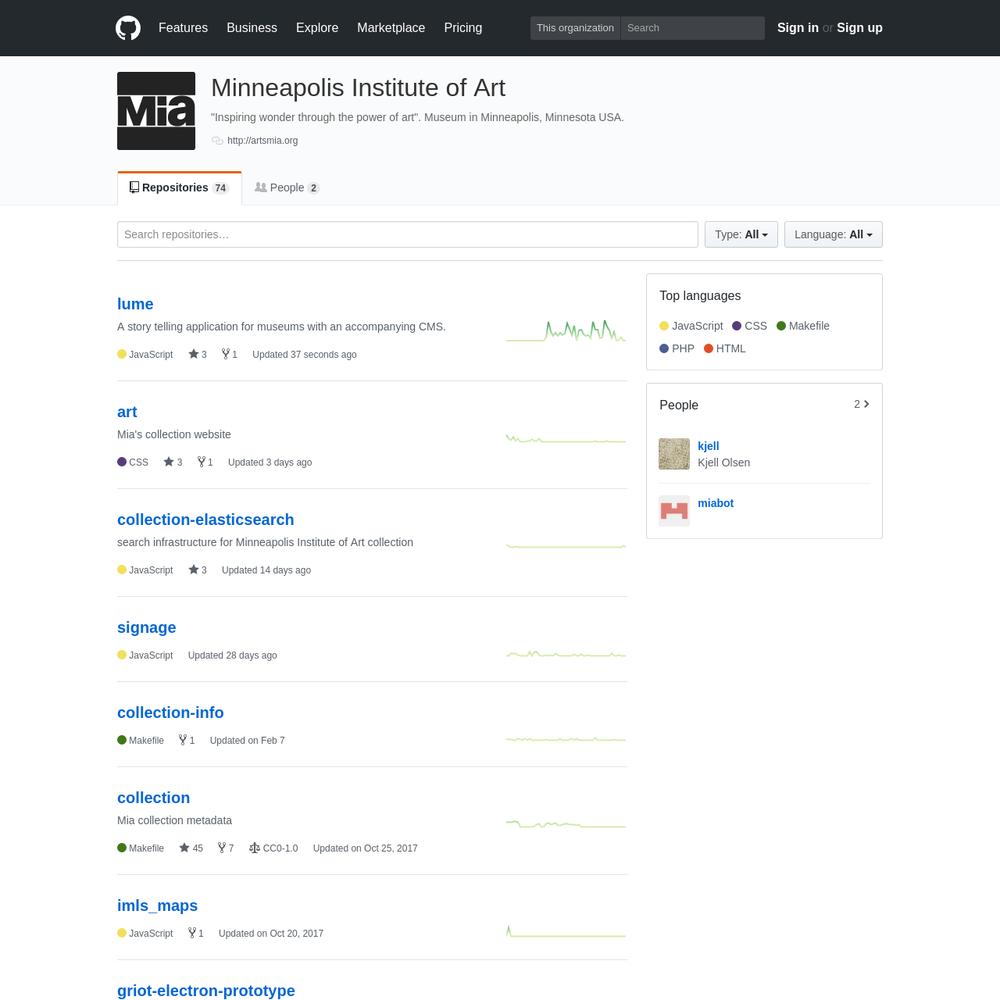The width and height of the screenshot is (1000, 1000).
Task: Switch to the People tab
Action: [x=286, y=188]
